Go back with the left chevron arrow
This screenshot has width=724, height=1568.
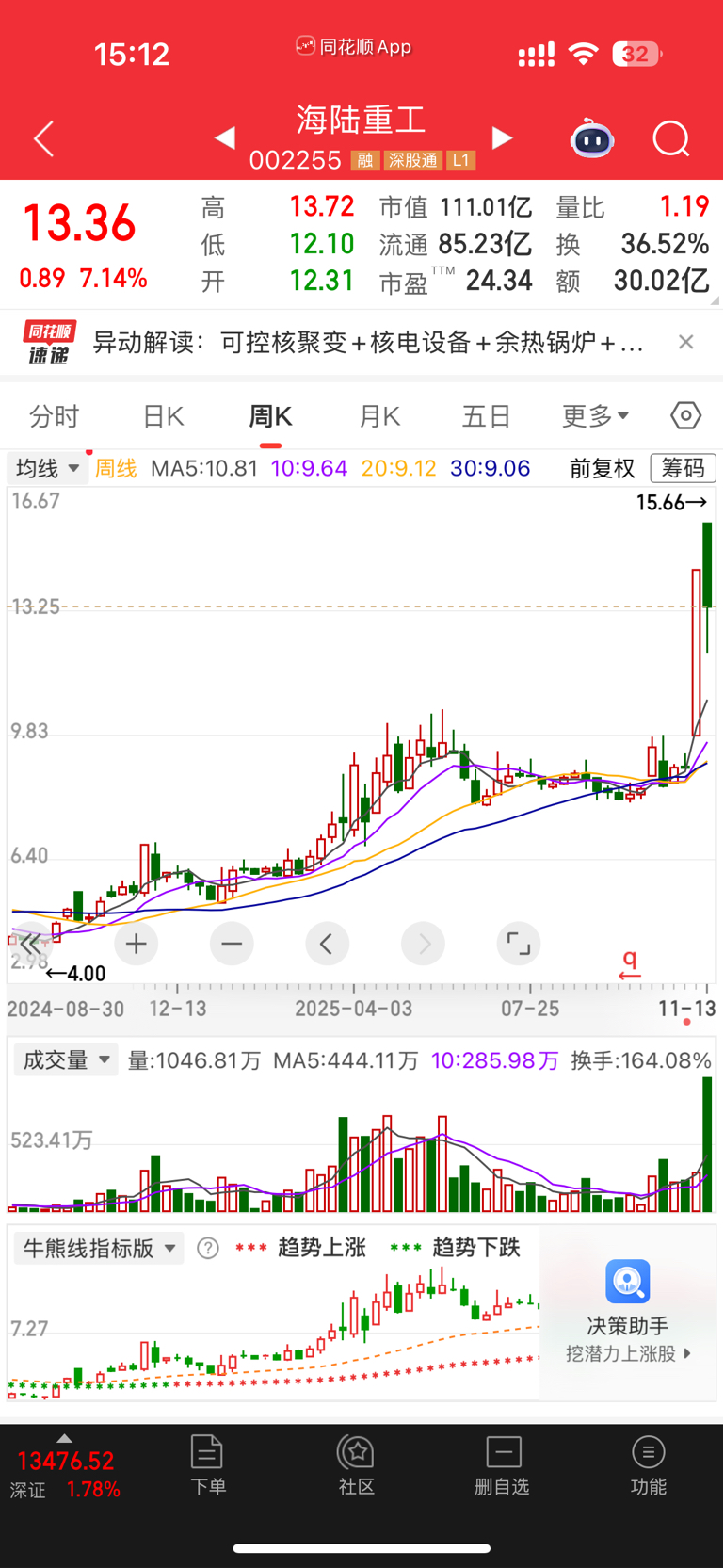coord(44,139)
